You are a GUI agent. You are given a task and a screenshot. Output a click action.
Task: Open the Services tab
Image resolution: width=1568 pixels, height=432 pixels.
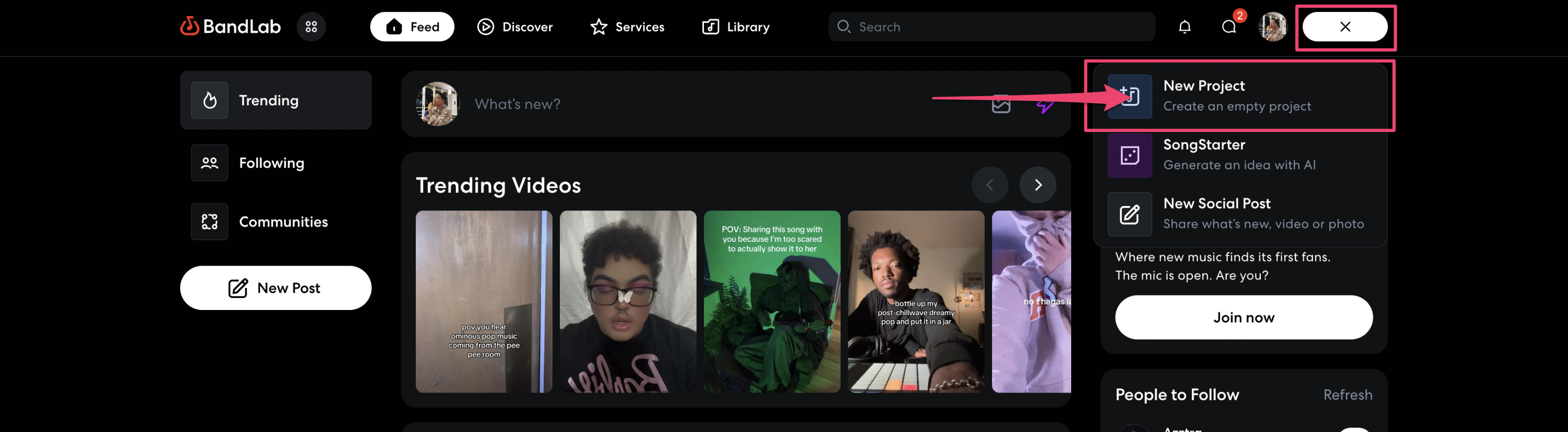(x=627, y=27)
